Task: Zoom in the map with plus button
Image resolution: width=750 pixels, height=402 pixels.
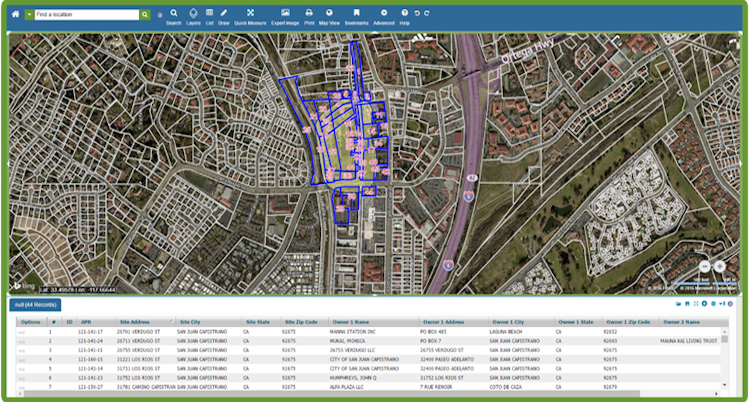Action: pyautogui.click(x=720, y=266)
